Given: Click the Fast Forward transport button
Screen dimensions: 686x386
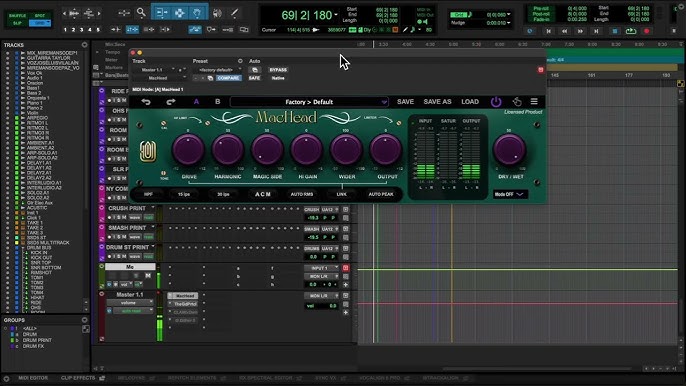Looking at the screenshot, I should tap(580, 31).
